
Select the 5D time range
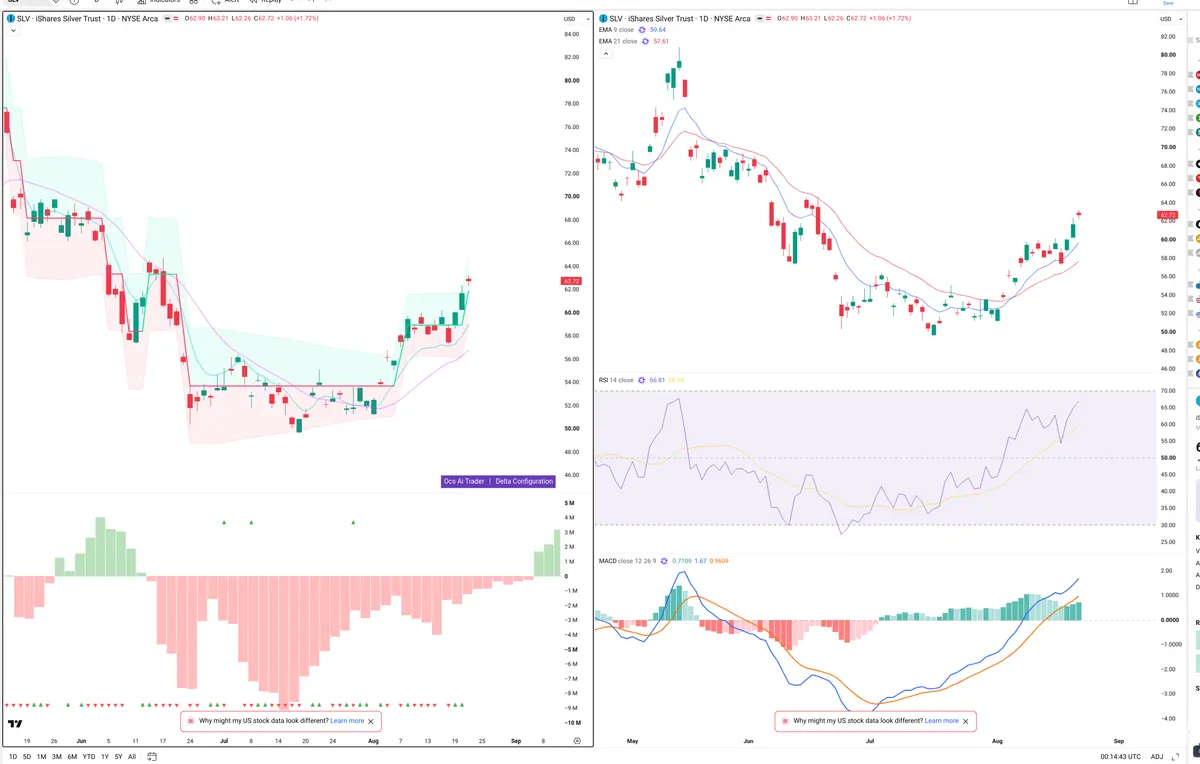point(27,756)
